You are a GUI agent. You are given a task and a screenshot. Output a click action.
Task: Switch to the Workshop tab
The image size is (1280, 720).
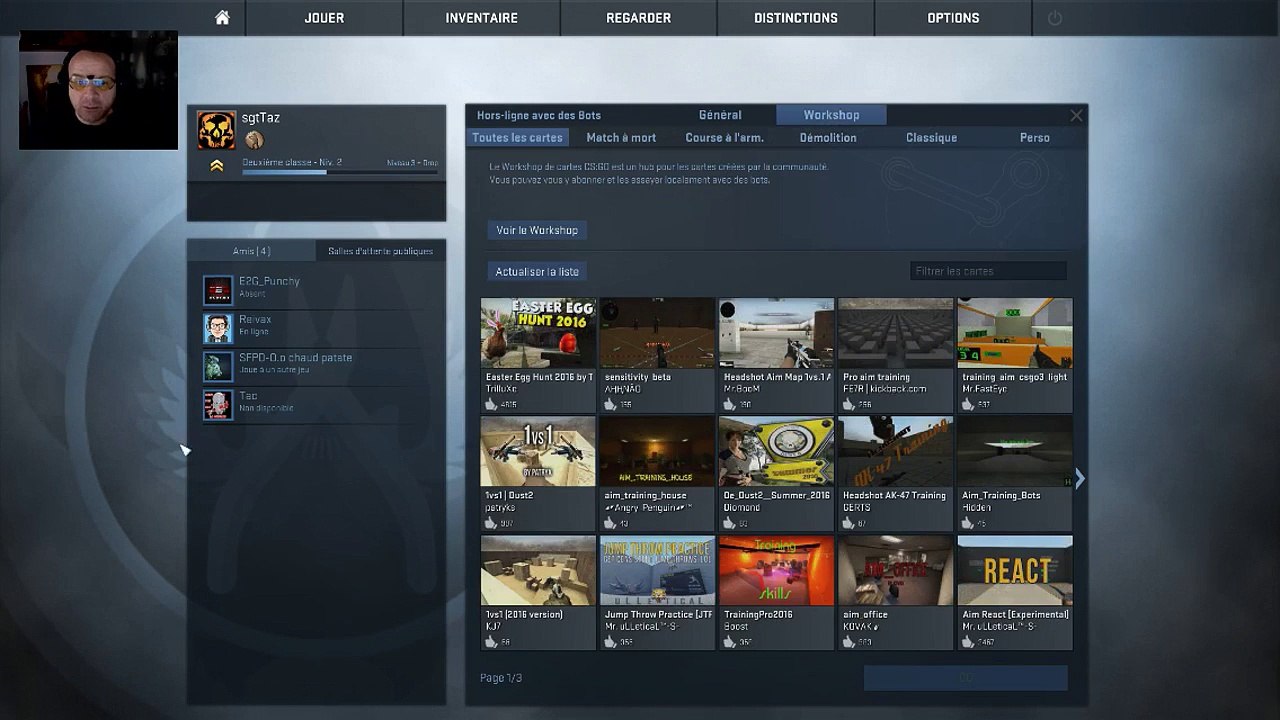pos(831,115)
